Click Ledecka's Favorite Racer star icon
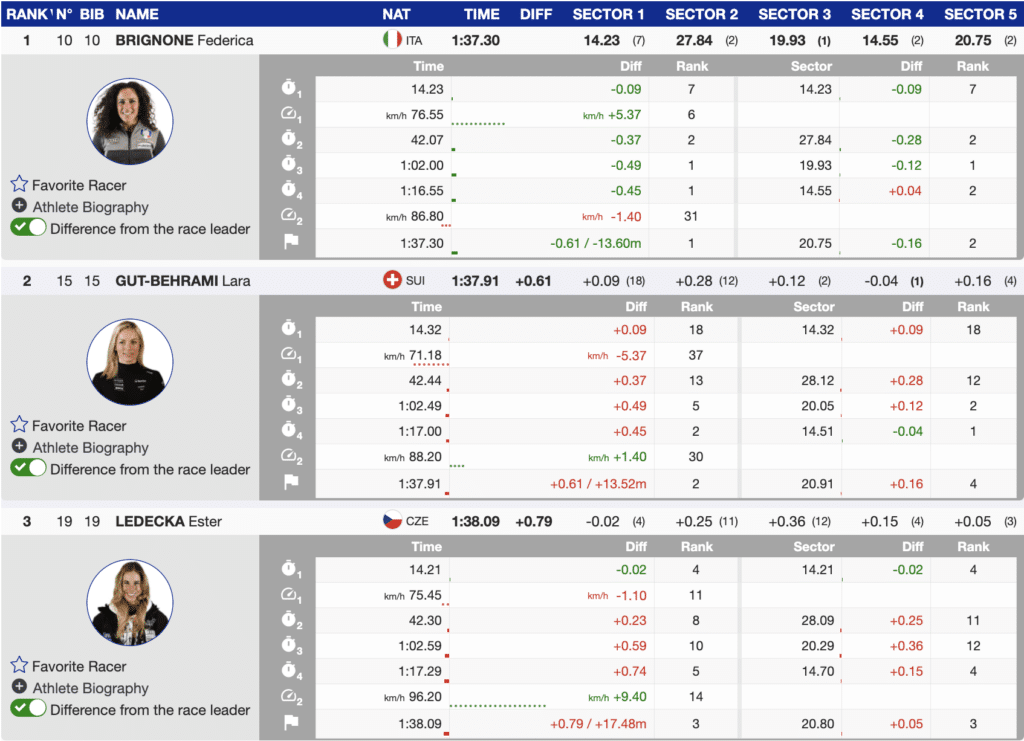The height and width of the screenshot is (741, 1024). (x=19, y=666)
